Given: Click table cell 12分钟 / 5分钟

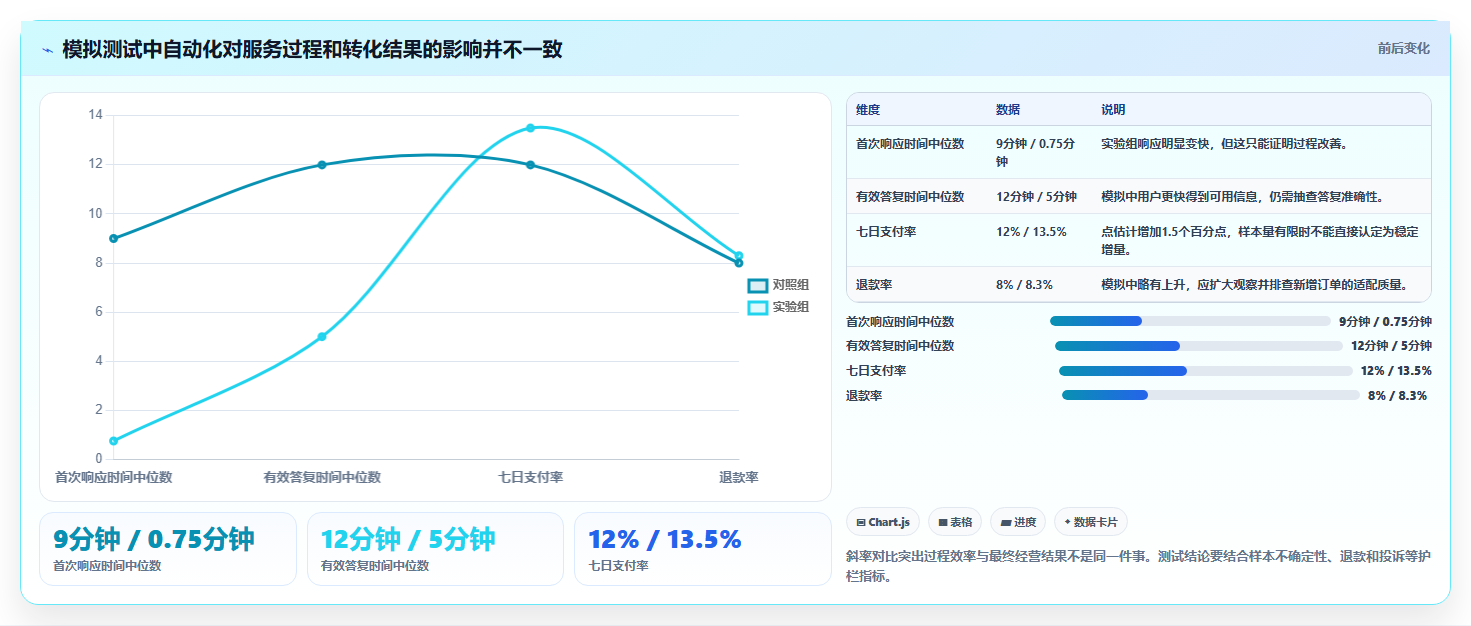Looking at the screenshot, I should tap(1036, 197).
